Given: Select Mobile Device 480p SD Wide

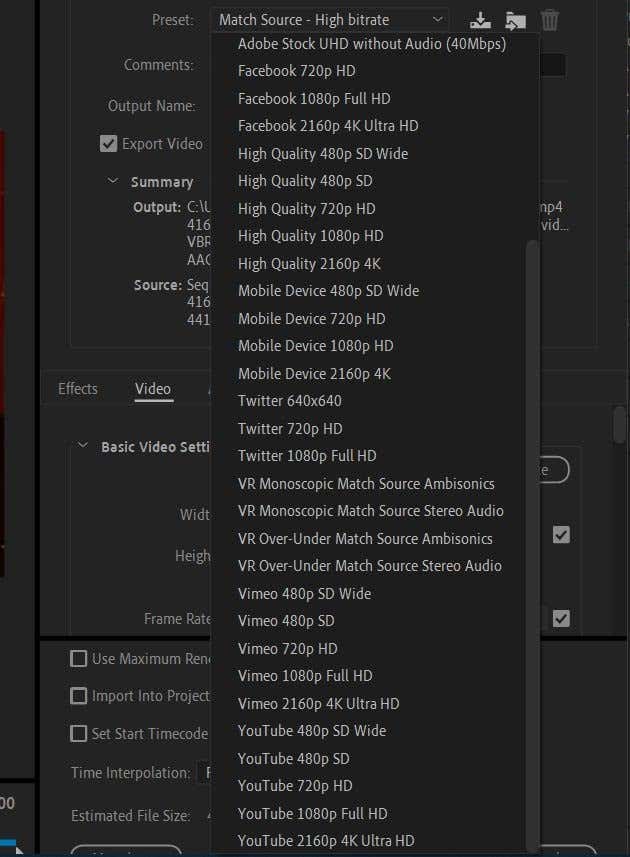Looking at the screenshot, I should click(328, 291).
